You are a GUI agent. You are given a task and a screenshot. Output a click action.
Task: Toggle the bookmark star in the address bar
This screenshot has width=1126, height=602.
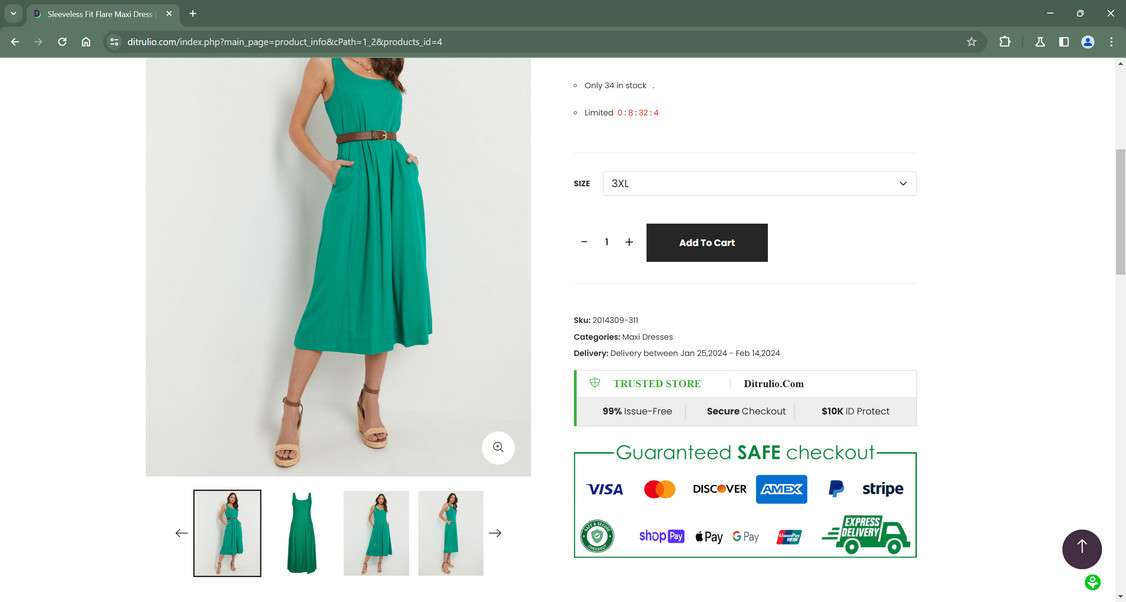point(971,42)
